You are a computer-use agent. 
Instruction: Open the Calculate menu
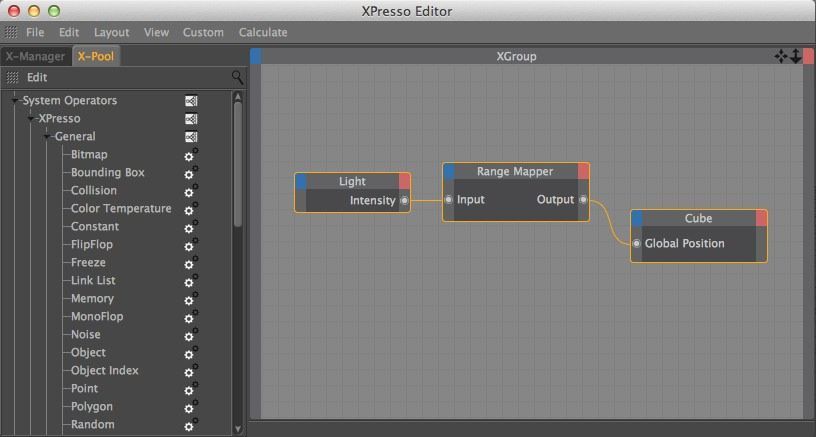(x=263, y=32)
